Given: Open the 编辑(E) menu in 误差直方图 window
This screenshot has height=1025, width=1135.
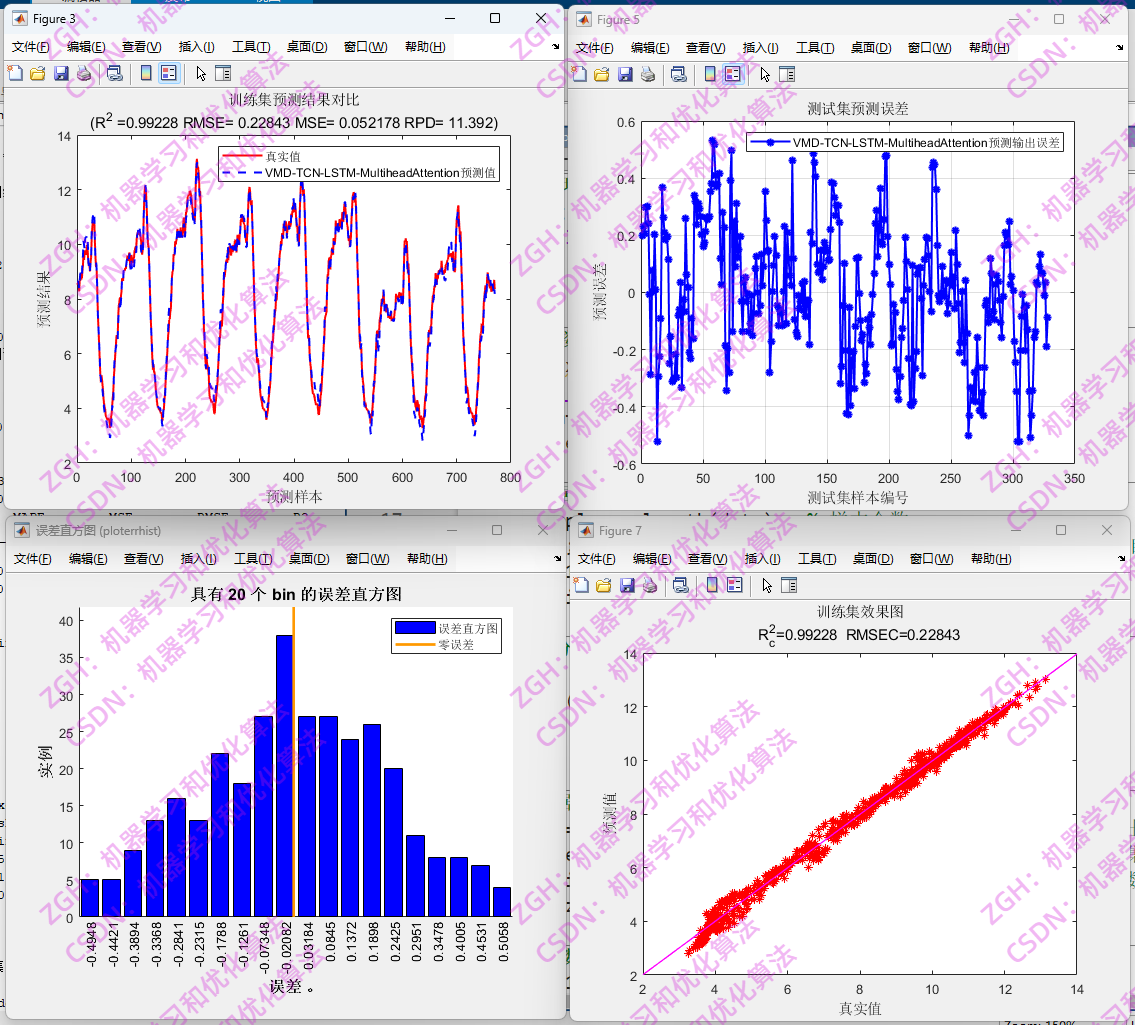Looking at the screenshot, I should pos(88,559).
